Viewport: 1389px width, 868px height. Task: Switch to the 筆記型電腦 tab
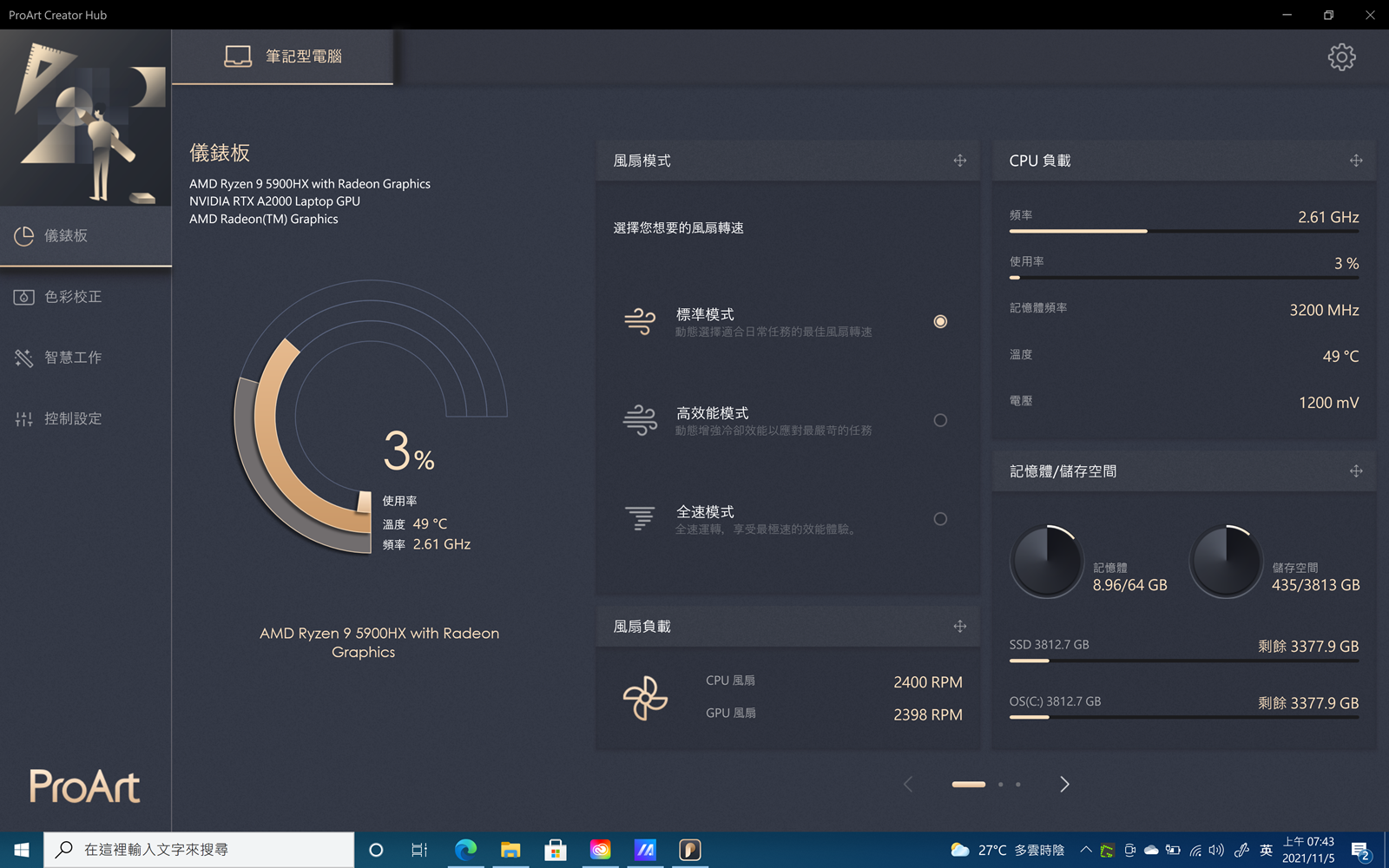pos(283,57)
